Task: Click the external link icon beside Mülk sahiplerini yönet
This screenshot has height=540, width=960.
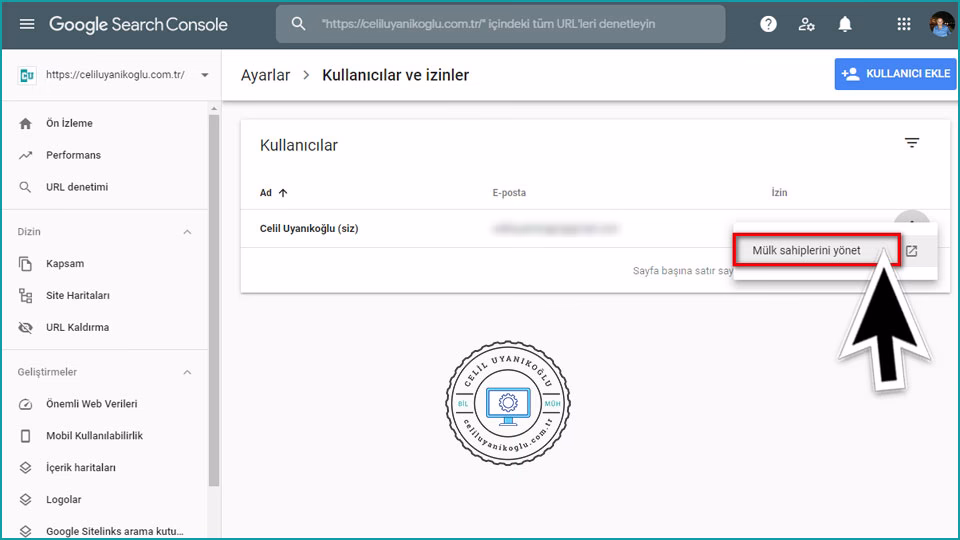Action: pyautogui.click(x=911, y=251)
